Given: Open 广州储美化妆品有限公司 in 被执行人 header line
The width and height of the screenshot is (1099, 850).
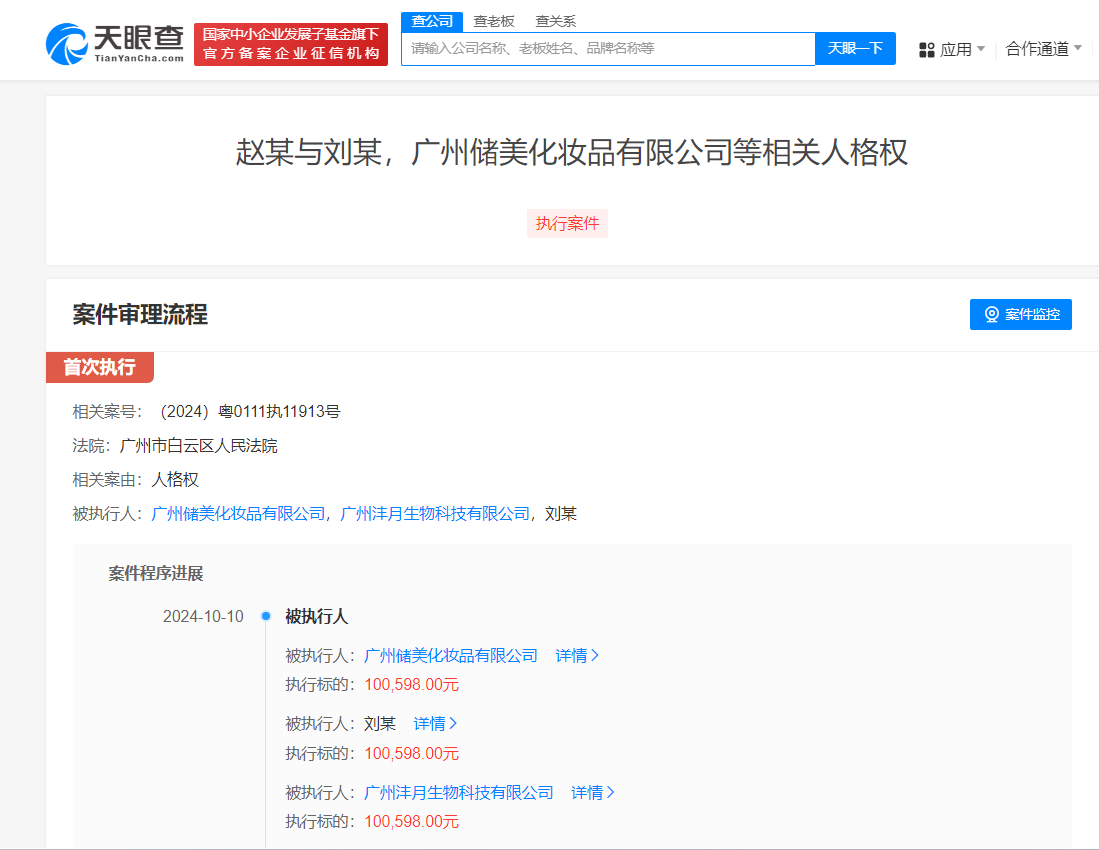Looking at the screenshot, I should (x=238, y=514).
